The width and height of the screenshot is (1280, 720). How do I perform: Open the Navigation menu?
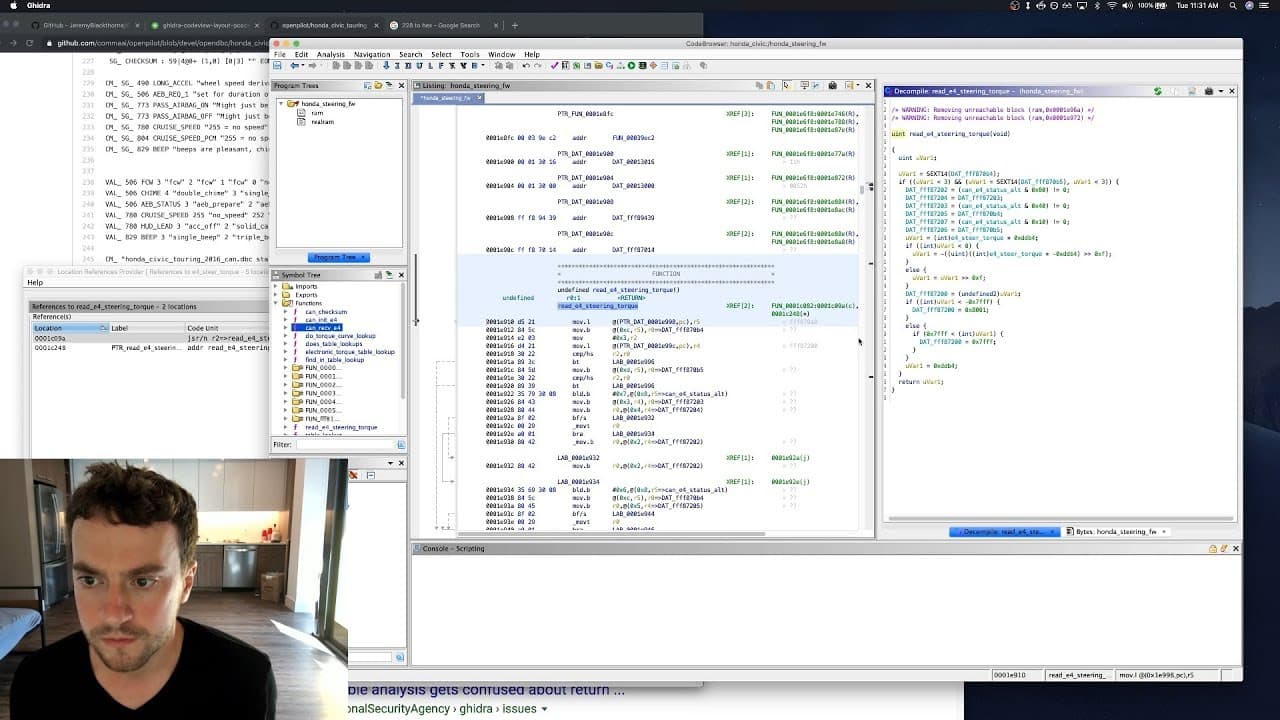click(372, 54)
